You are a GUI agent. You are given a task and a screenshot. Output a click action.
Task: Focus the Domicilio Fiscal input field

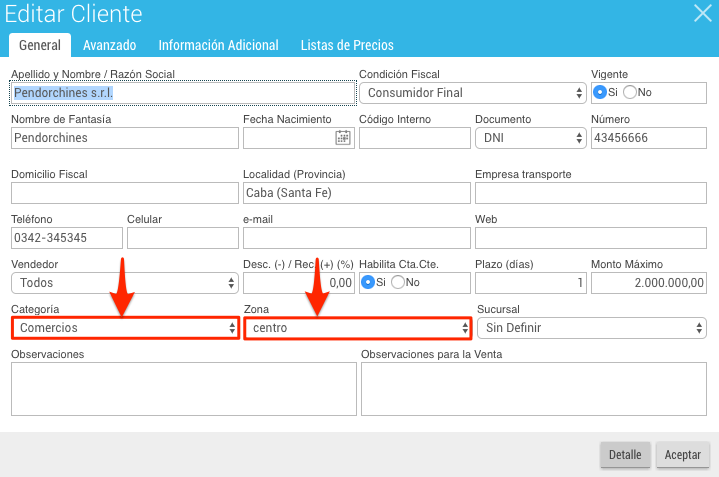(125, 193)
